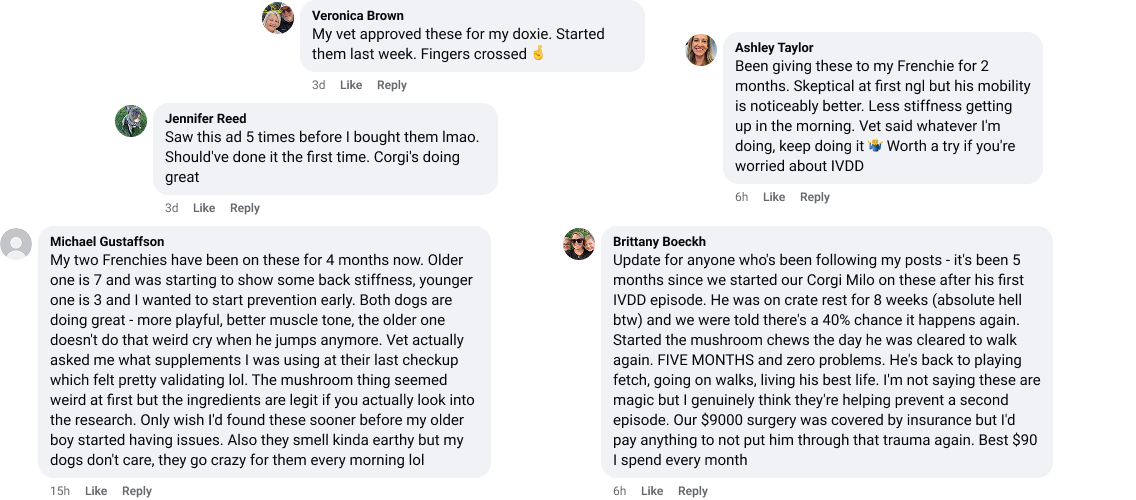The image size is (1136, 500).
Task: Open Jennifer Reed's name link
Action: point(205,118)
